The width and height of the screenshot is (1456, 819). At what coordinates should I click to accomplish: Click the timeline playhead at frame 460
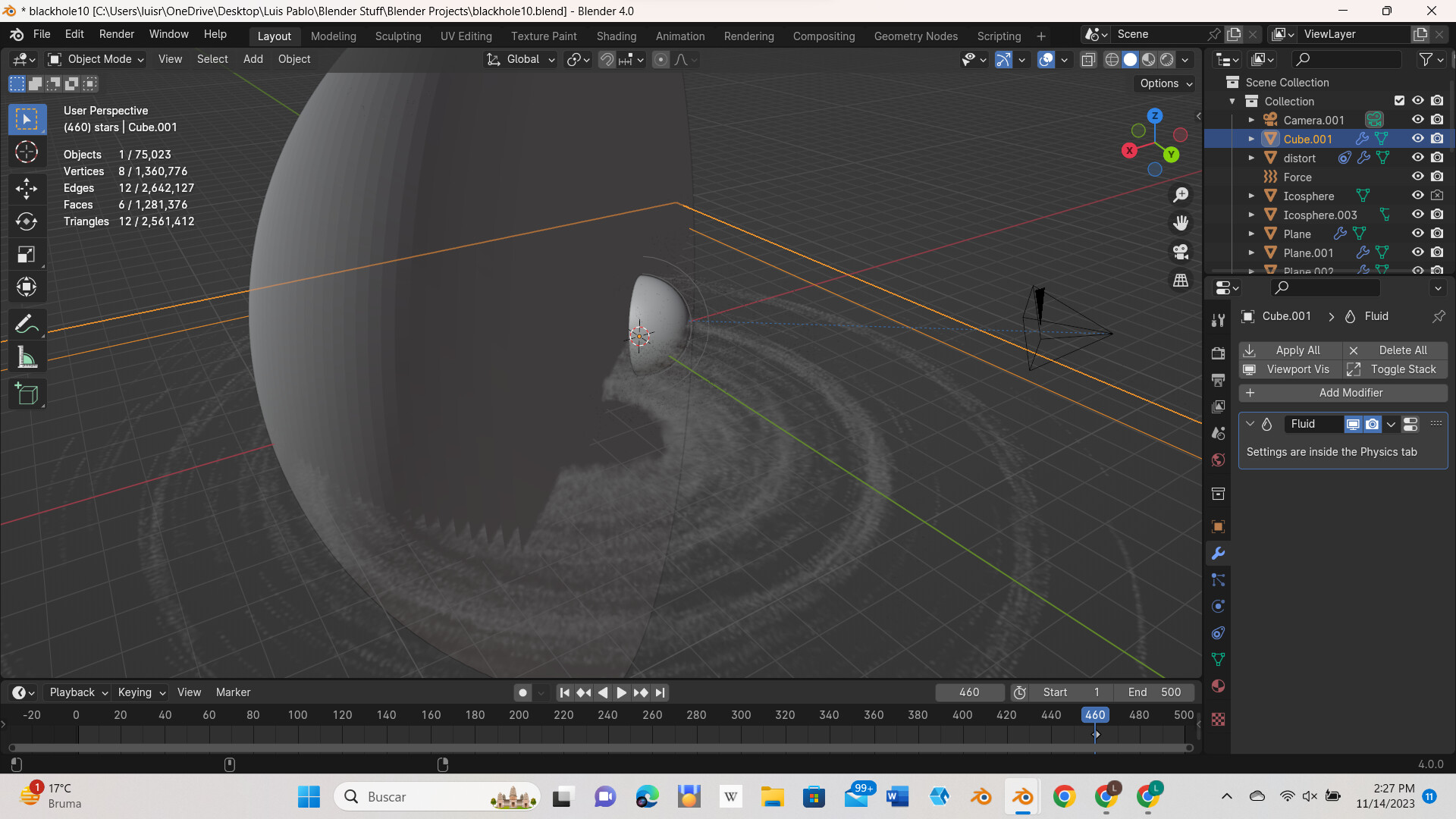click(1094, 715)
